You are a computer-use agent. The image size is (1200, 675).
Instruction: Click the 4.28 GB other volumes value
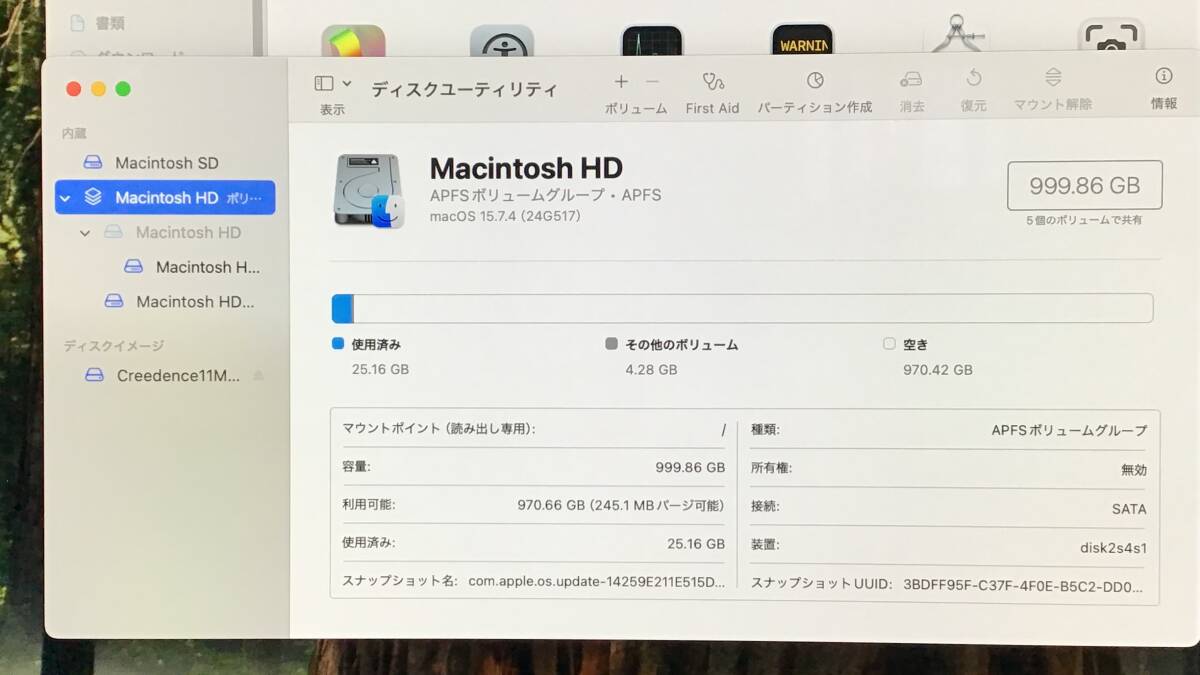click(652, 369)
